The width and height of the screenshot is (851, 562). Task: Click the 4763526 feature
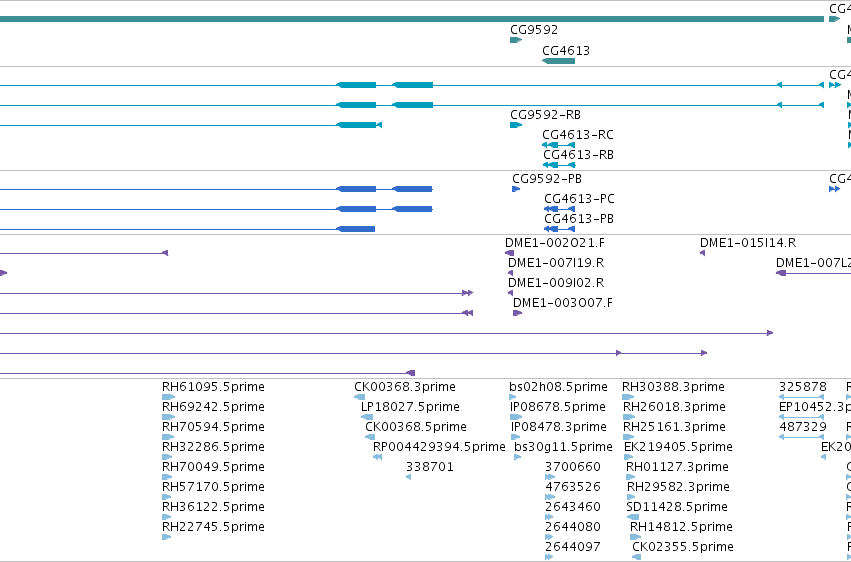tap(550, 497)
